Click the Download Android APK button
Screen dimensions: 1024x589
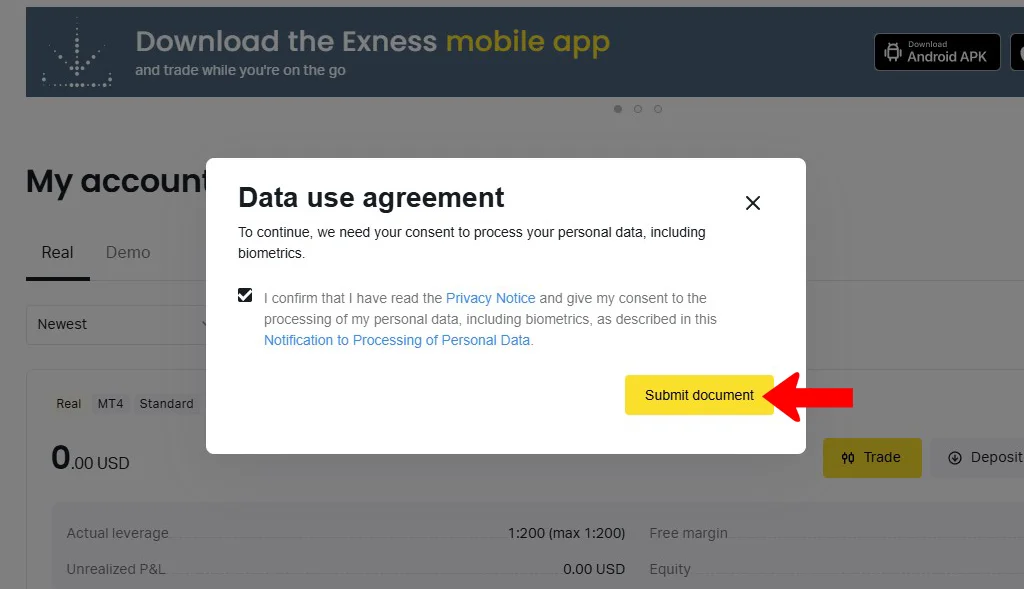click(936, 51)
